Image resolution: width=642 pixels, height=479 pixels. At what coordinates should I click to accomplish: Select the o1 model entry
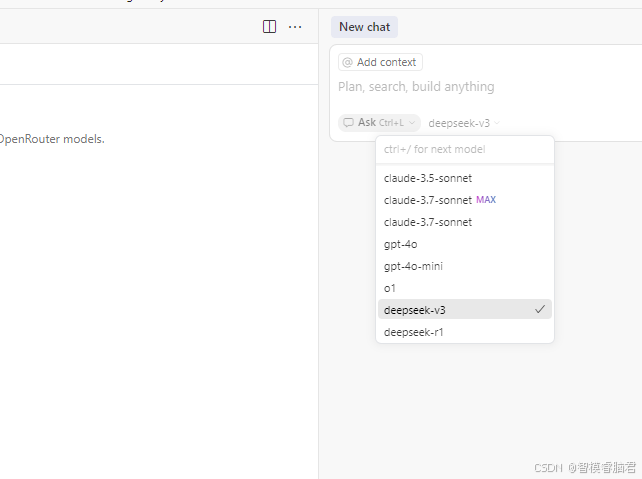click(x=465, y=288)
